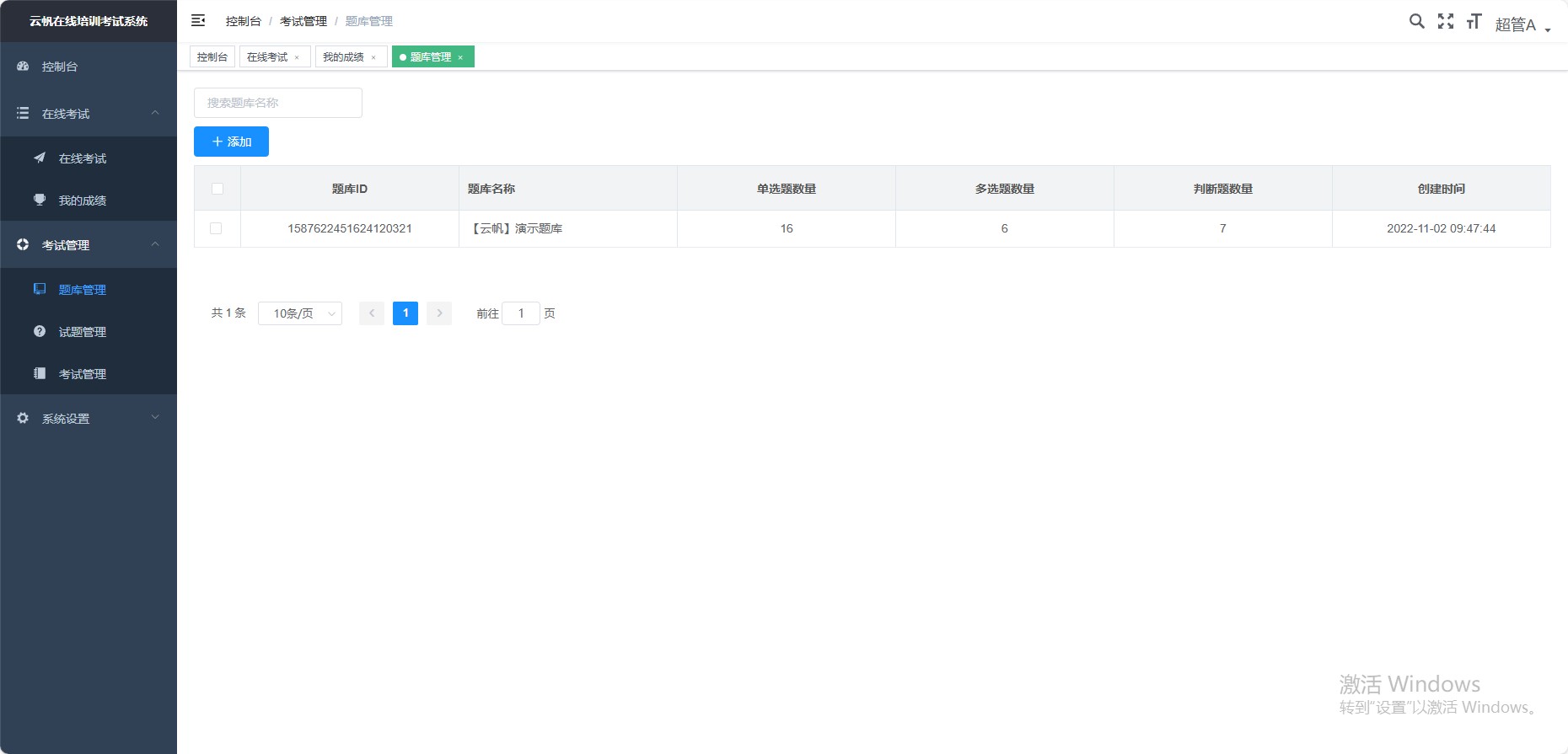Image resolution: width=1568 pixels, height=754 pixels.
Task: Open the header search icon
Action: point(1417,21)
